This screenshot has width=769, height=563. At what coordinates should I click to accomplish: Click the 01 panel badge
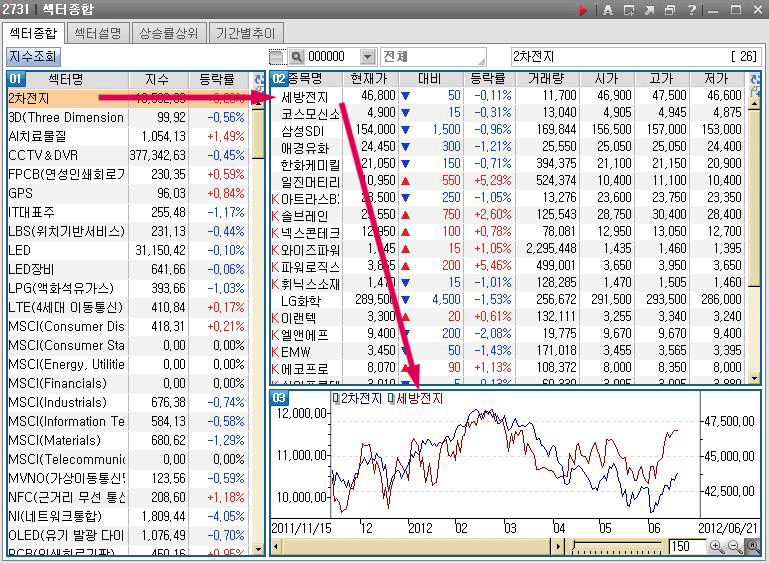(x=16, y=79)
